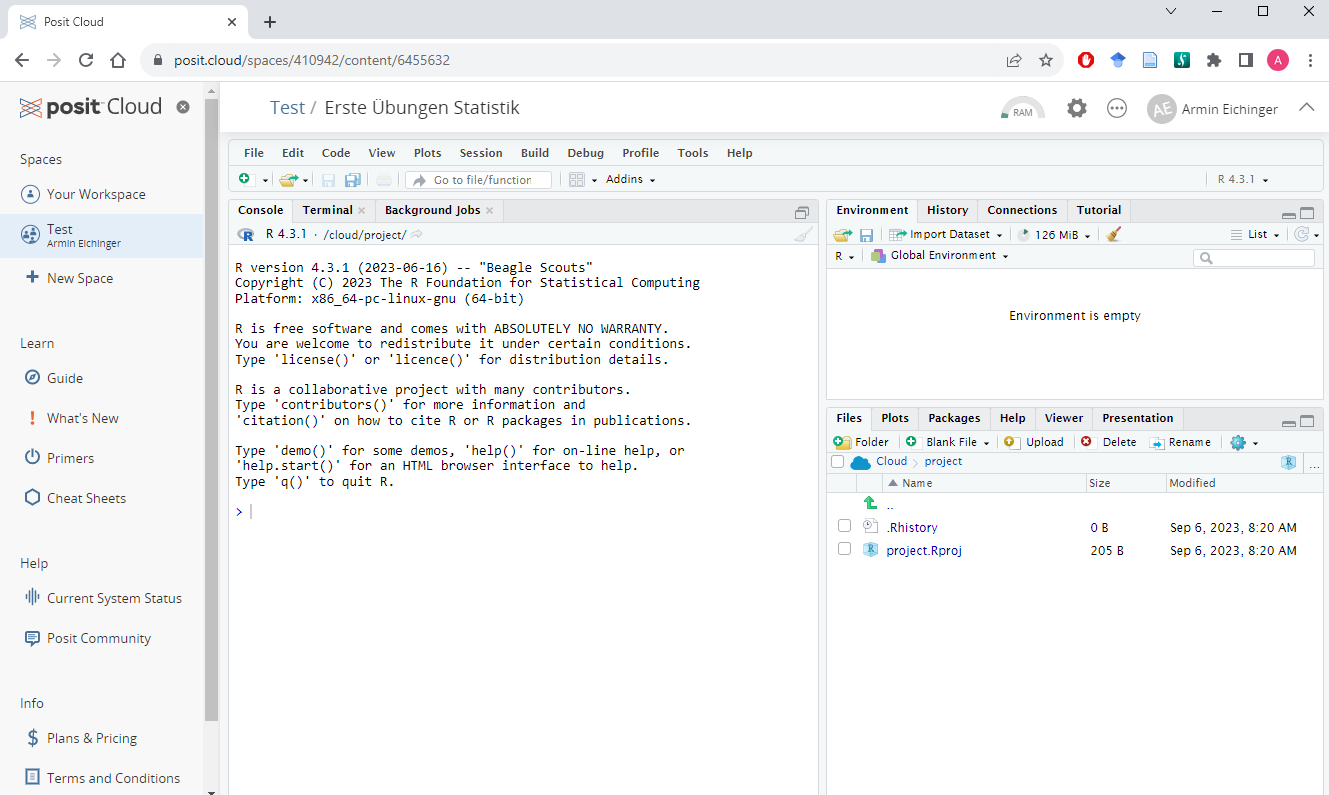1329x795 pixels.
Task: Open the Session menu
Action: tap(481, 153)
